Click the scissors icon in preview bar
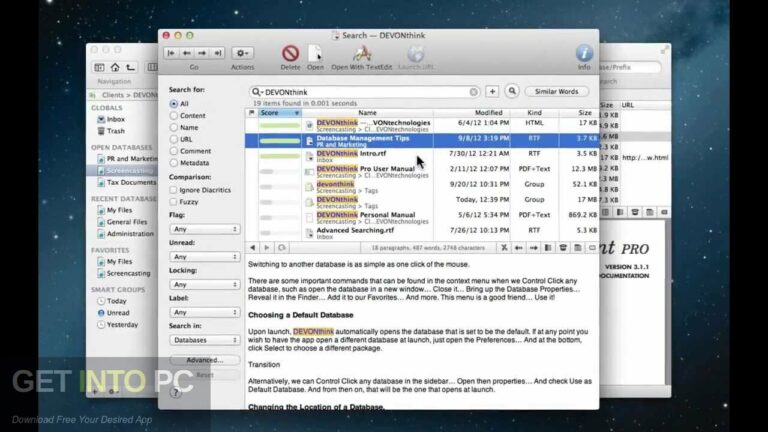Viewport: 768px width, 432px height. pyautogui.click(x=504, y=248)
